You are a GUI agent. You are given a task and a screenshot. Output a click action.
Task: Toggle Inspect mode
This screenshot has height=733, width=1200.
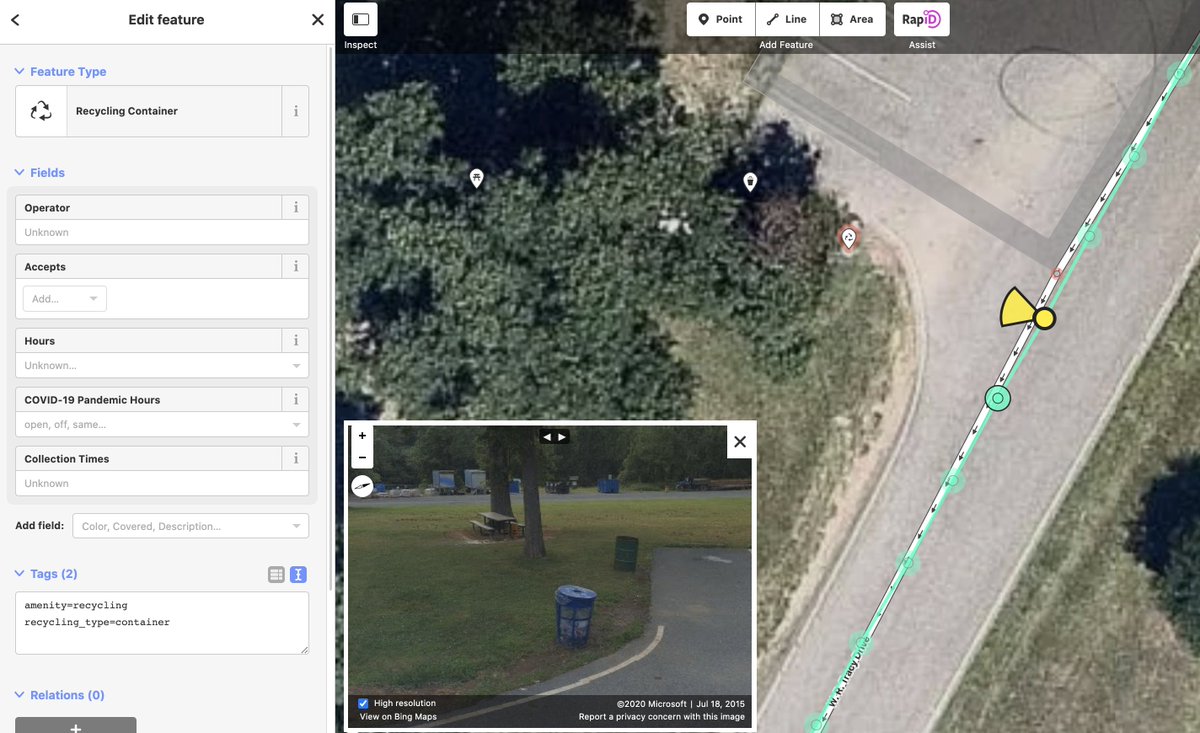(360, 19)
